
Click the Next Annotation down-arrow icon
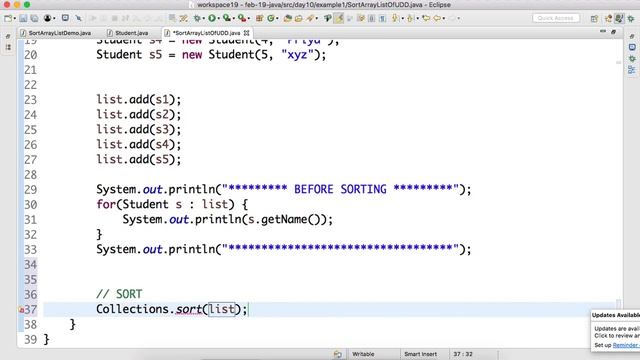(395, 18)
